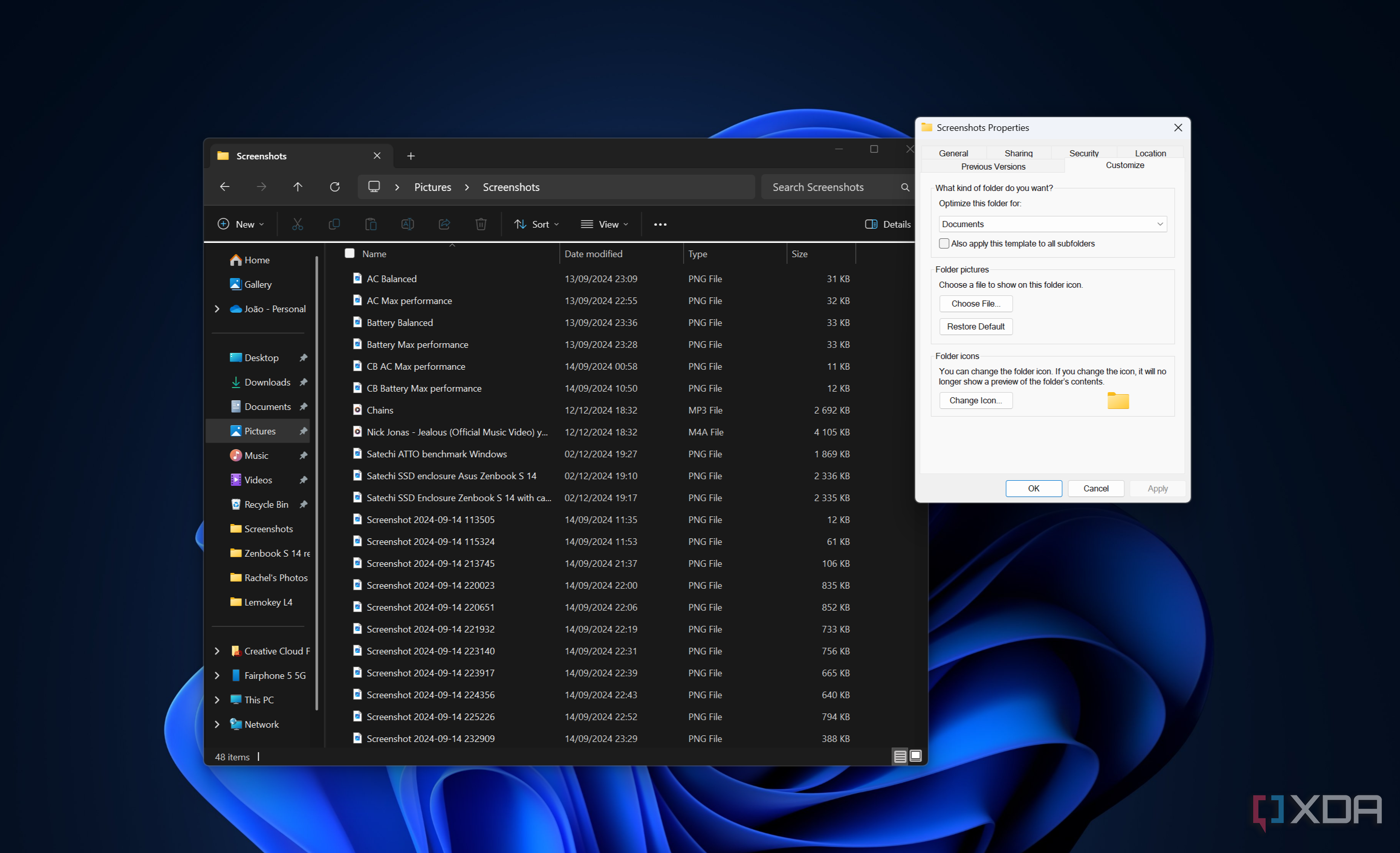The width and height of the screenshot is (1400, 853).
Task: Switch to large thumbnails view icon in status bar
Action: click(916, 756)
